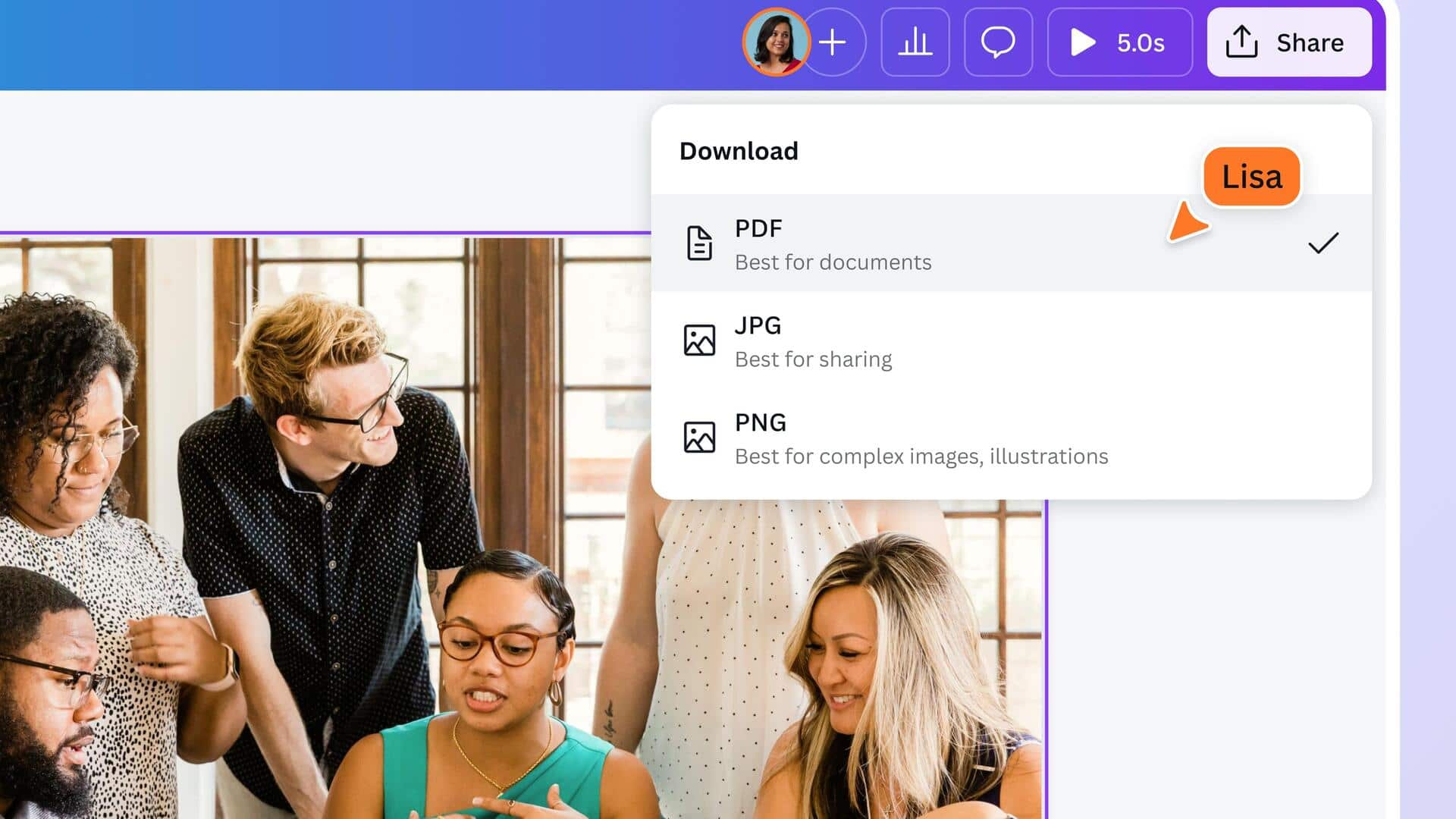Click the PNG image icon
The height and width of the screenshot is (819, 1456).
coord(700,437)
